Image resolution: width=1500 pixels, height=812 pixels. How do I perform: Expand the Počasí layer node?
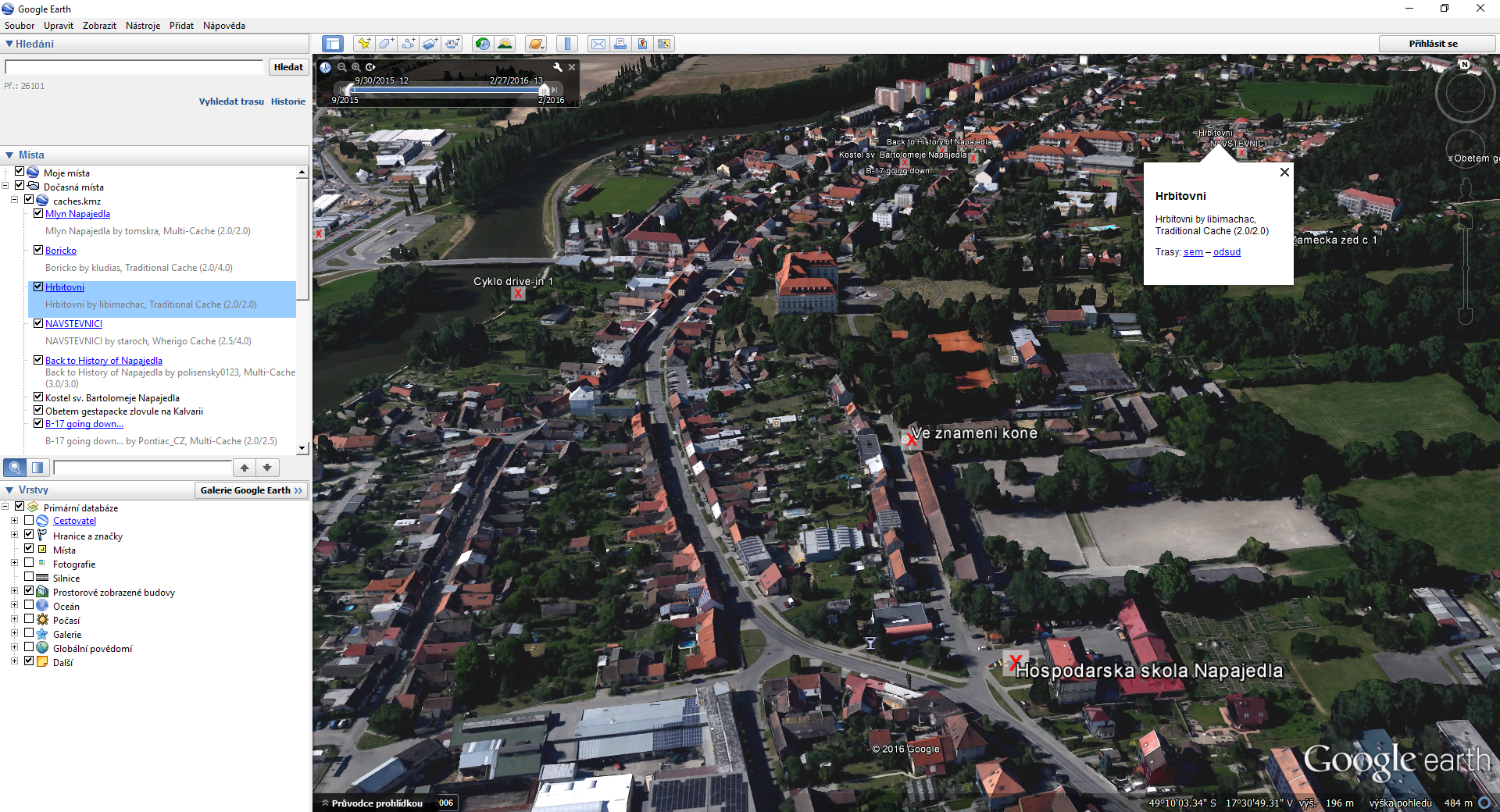(x=14, y=619)
